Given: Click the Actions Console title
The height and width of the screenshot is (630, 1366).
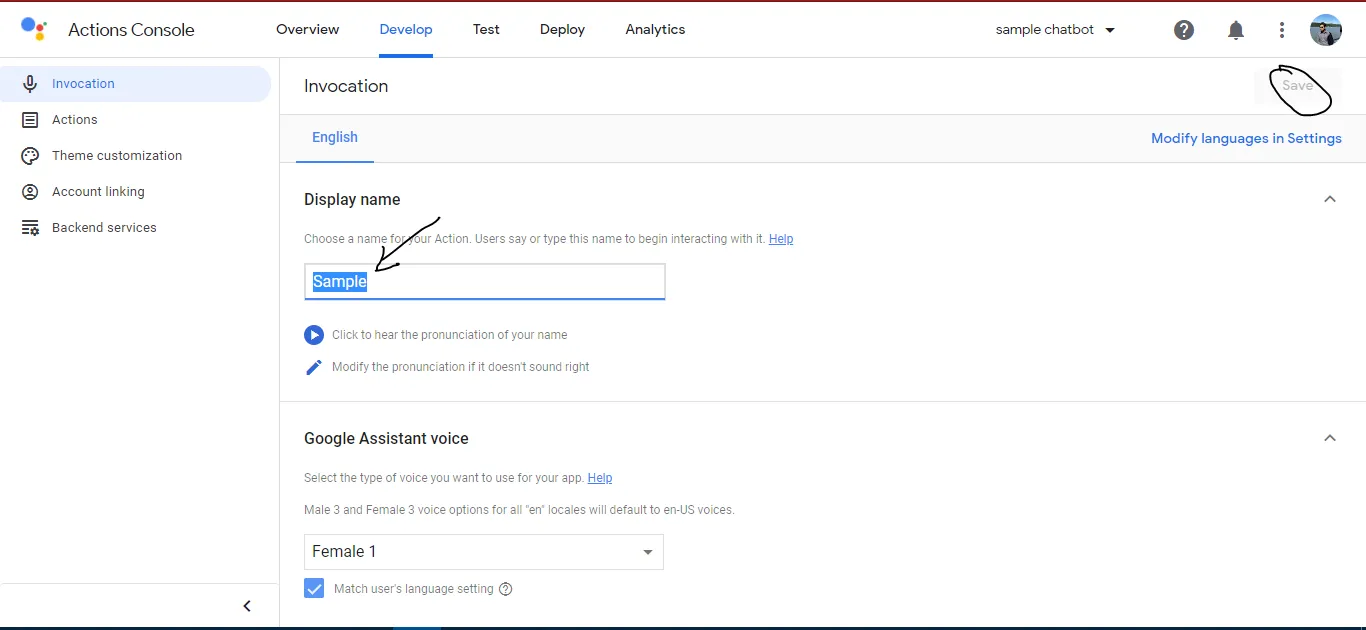Looking at the screenshot, I should (x=131, y=30).
